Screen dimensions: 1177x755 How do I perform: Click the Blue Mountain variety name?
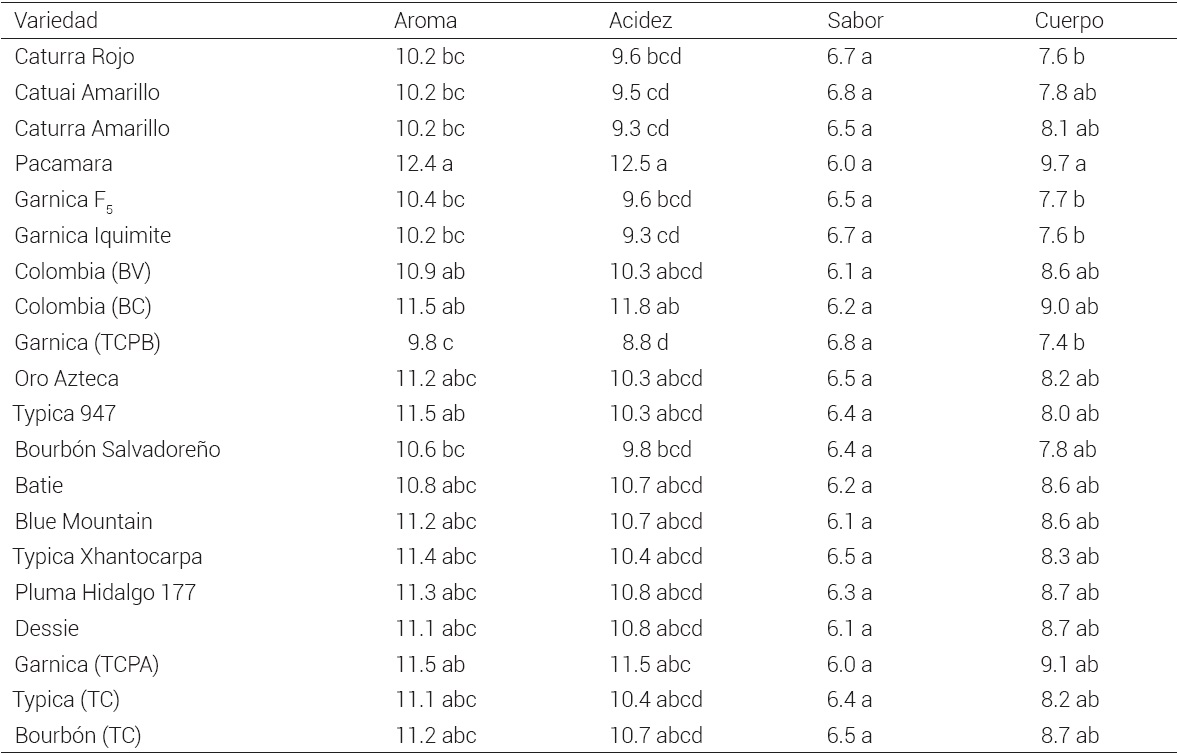83,522
